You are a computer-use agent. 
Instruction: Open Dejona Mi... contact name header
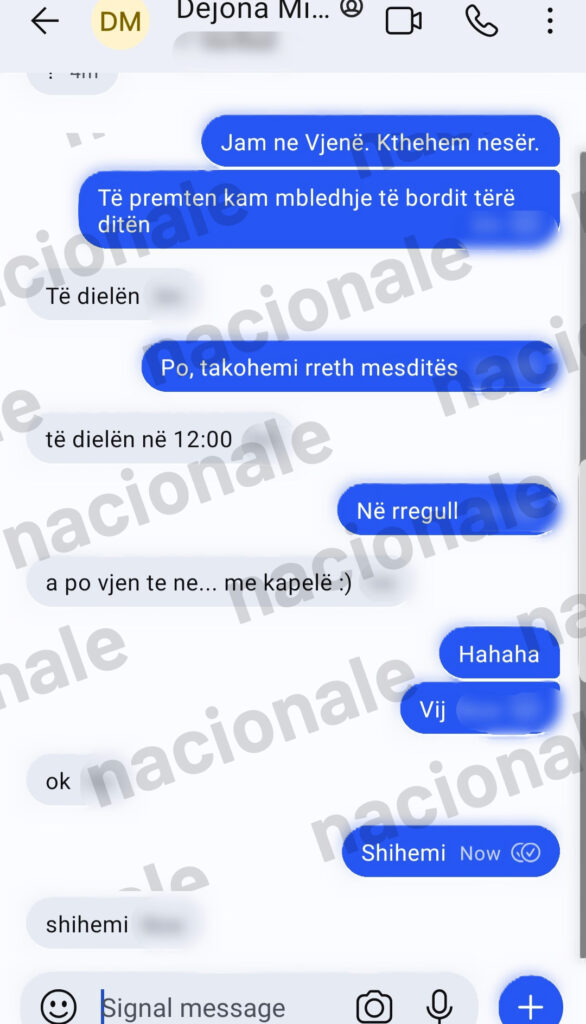[x=253, y=10]
